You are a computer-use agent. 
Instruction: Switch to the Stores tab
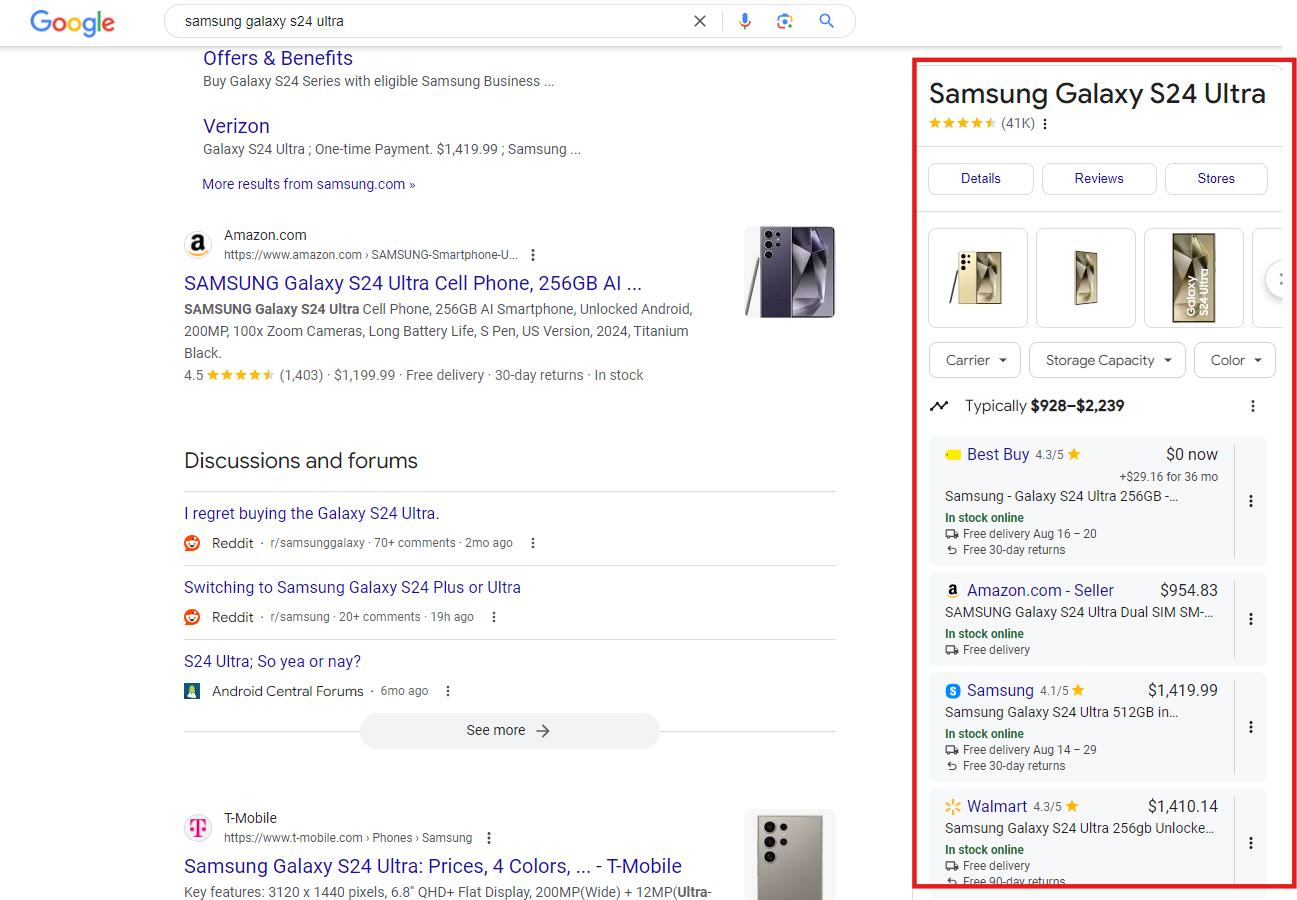[1216, 179]
